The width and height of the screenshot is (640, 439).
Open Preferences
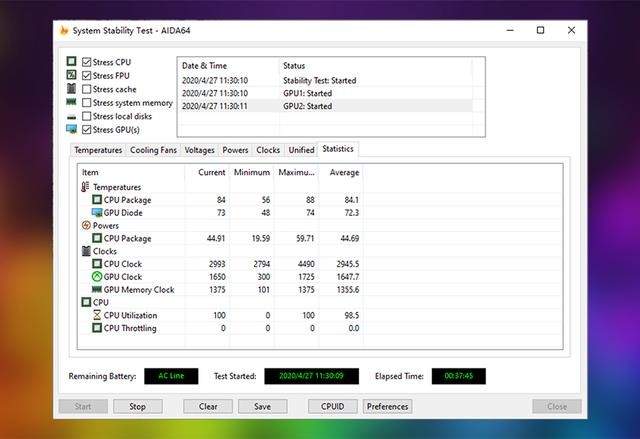[387, 406]
